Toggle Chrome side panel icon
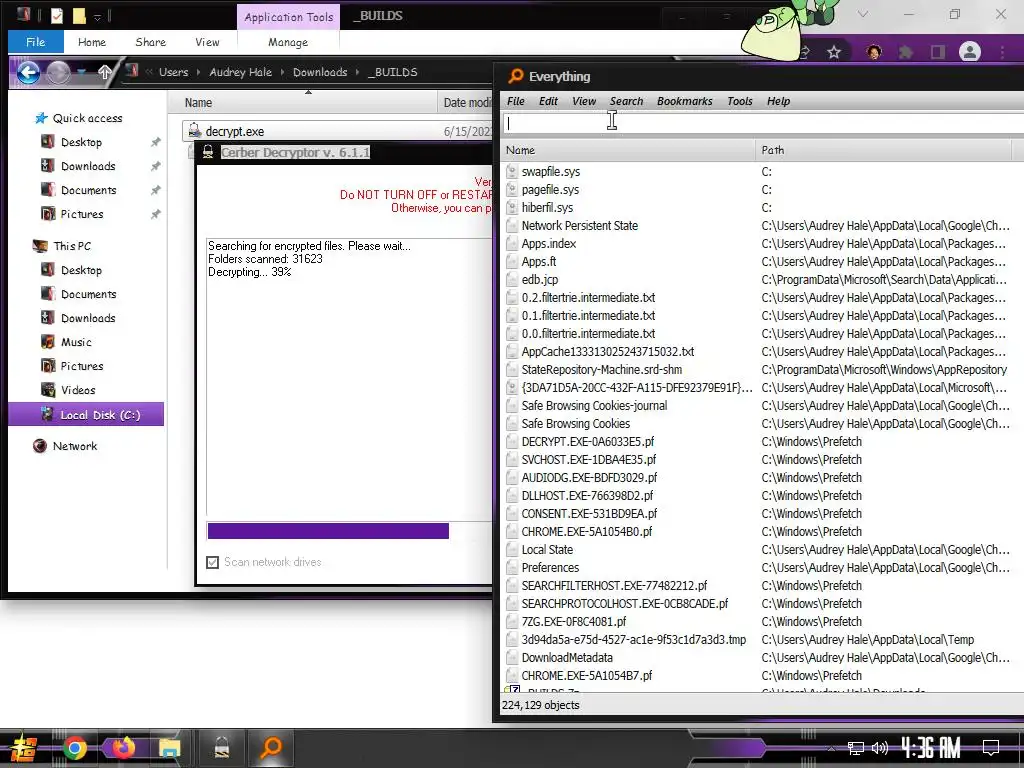 [x=938, y=52]
